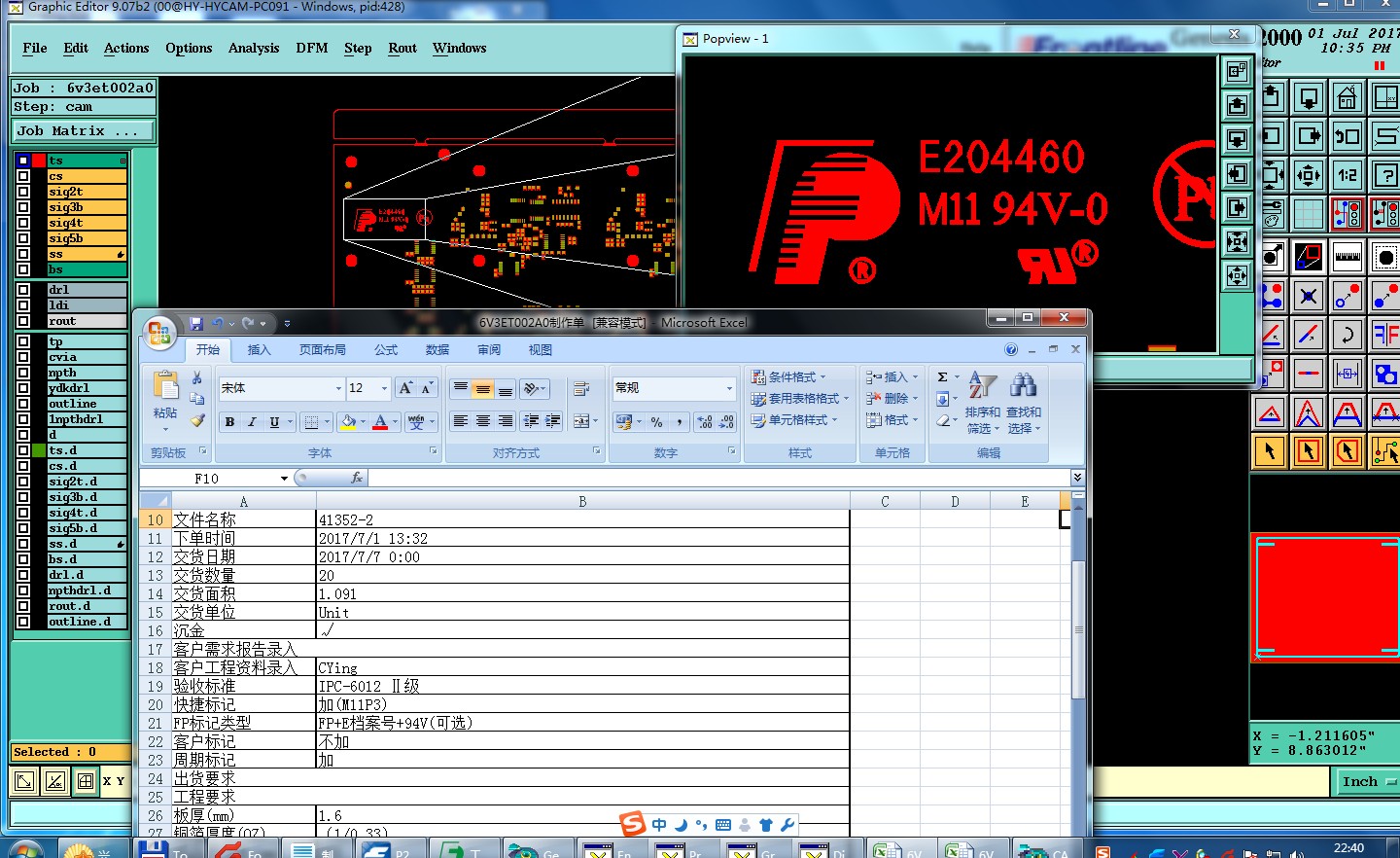Select the grid icon in editor toolbar

[x=1309, y=214]
